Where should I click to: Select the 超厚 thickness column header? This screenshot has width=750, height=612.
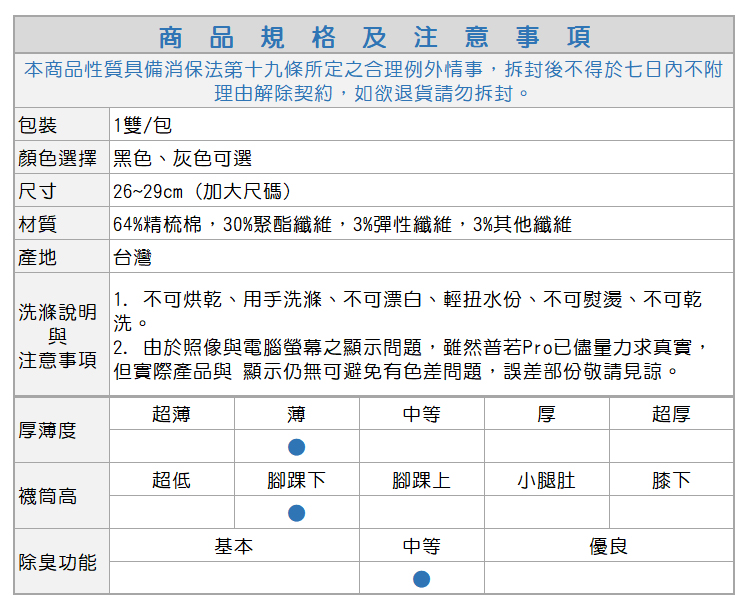[670, 414]
